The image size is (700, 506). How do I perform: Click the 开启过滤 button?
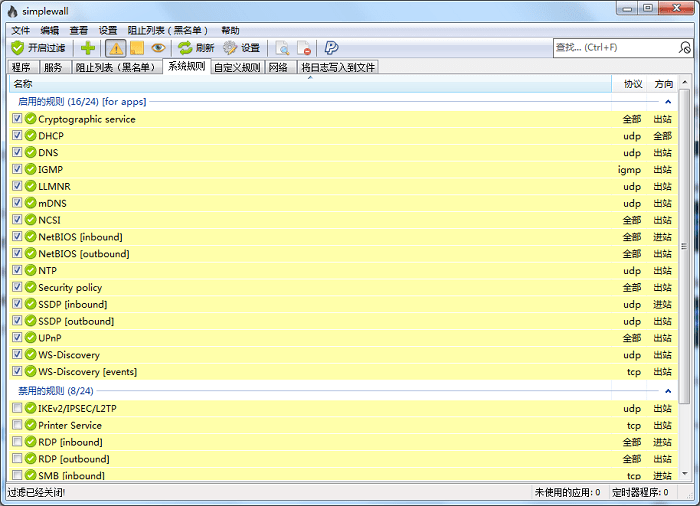[38, 48]
